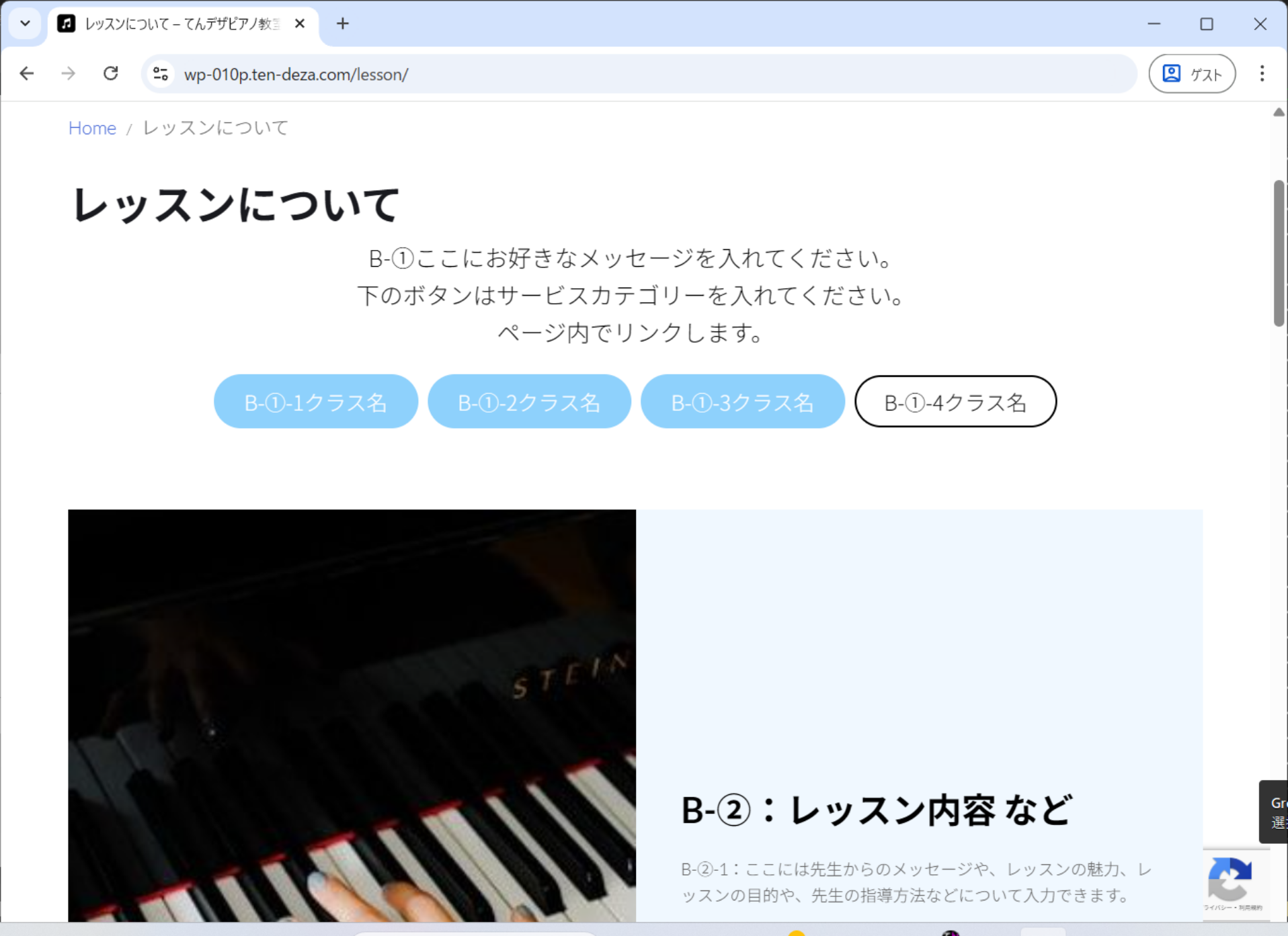Open the Chrome three-dot menu
This screenshot has height=936, width=1288.
click(1262, 74)
